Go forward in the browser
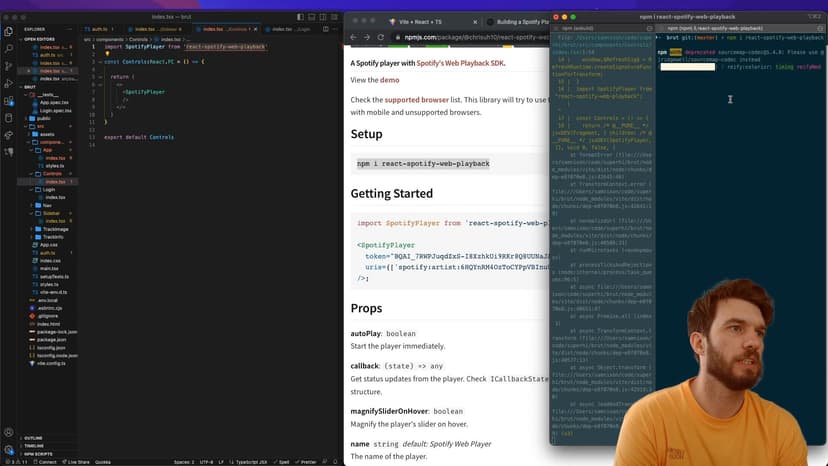 pos(367,38)
